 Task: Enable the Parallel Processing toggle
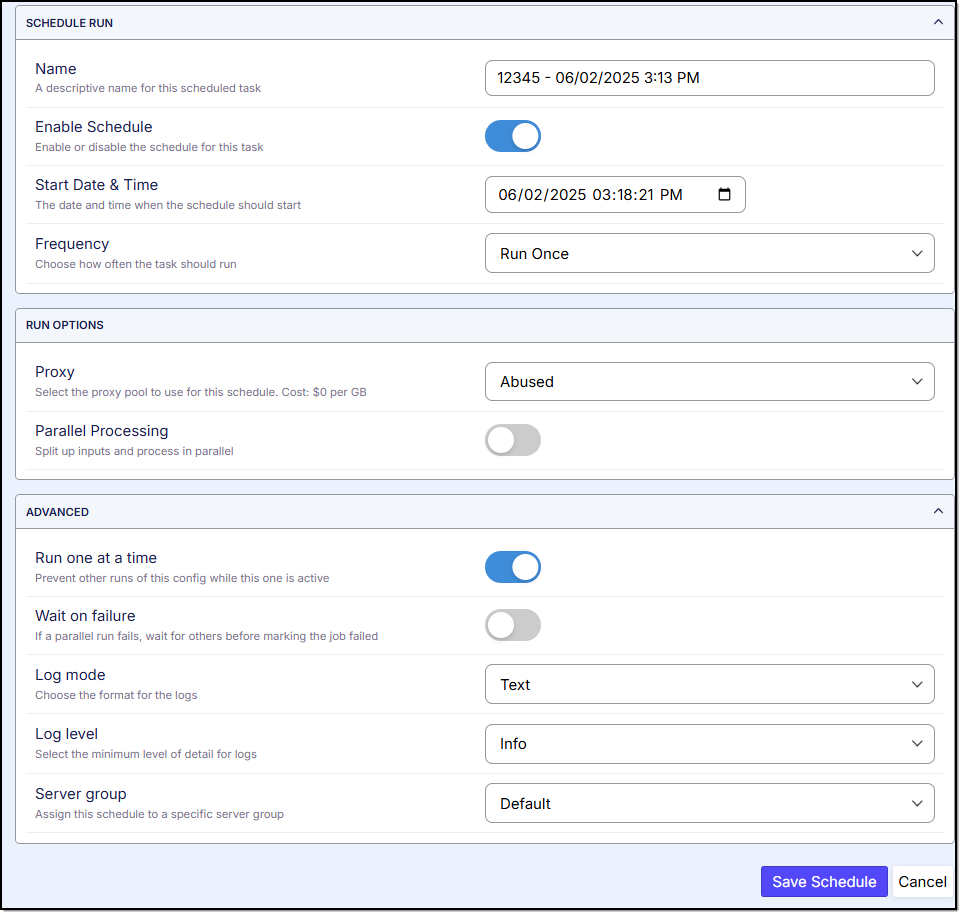512,440
